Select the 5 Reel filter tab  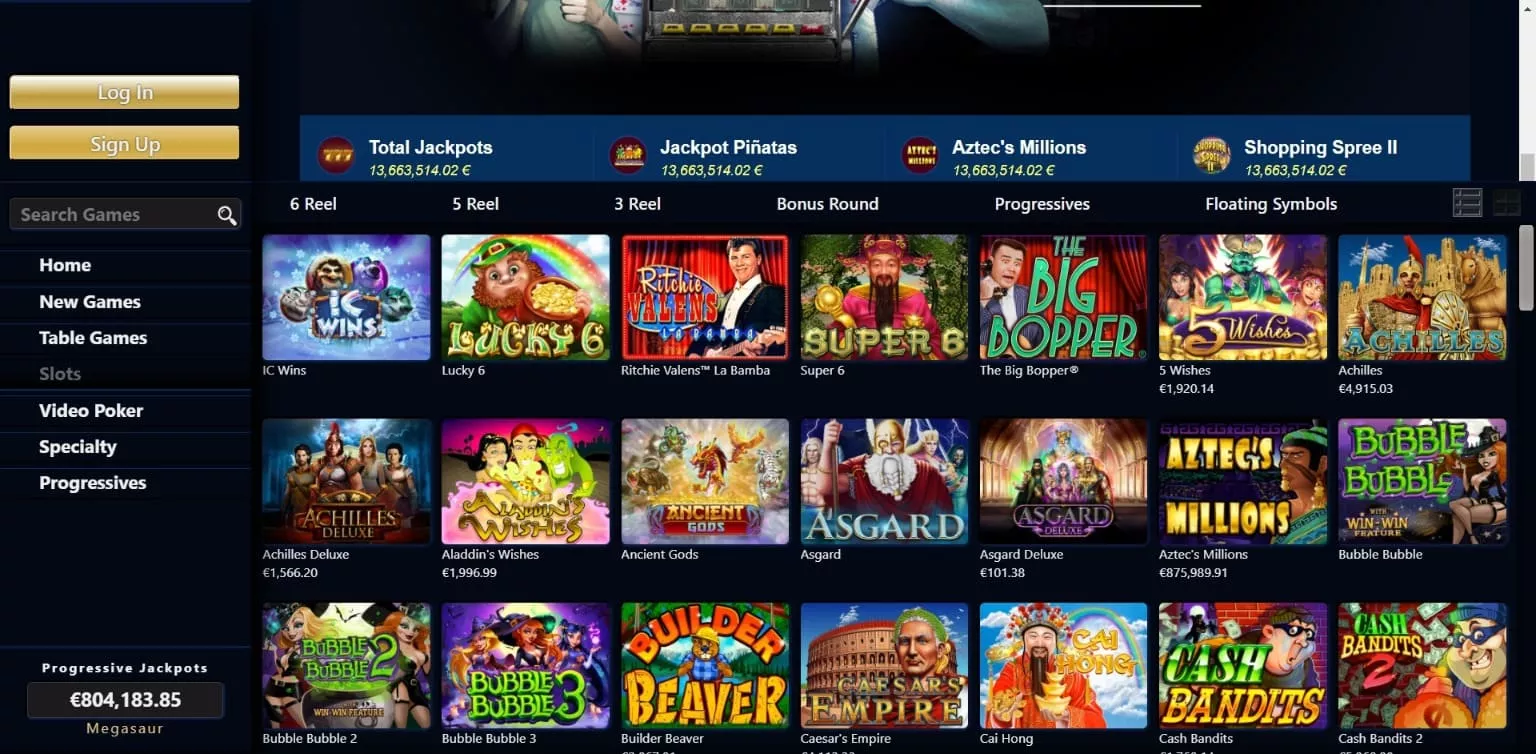pyautogui.click(x=475, y=204)
